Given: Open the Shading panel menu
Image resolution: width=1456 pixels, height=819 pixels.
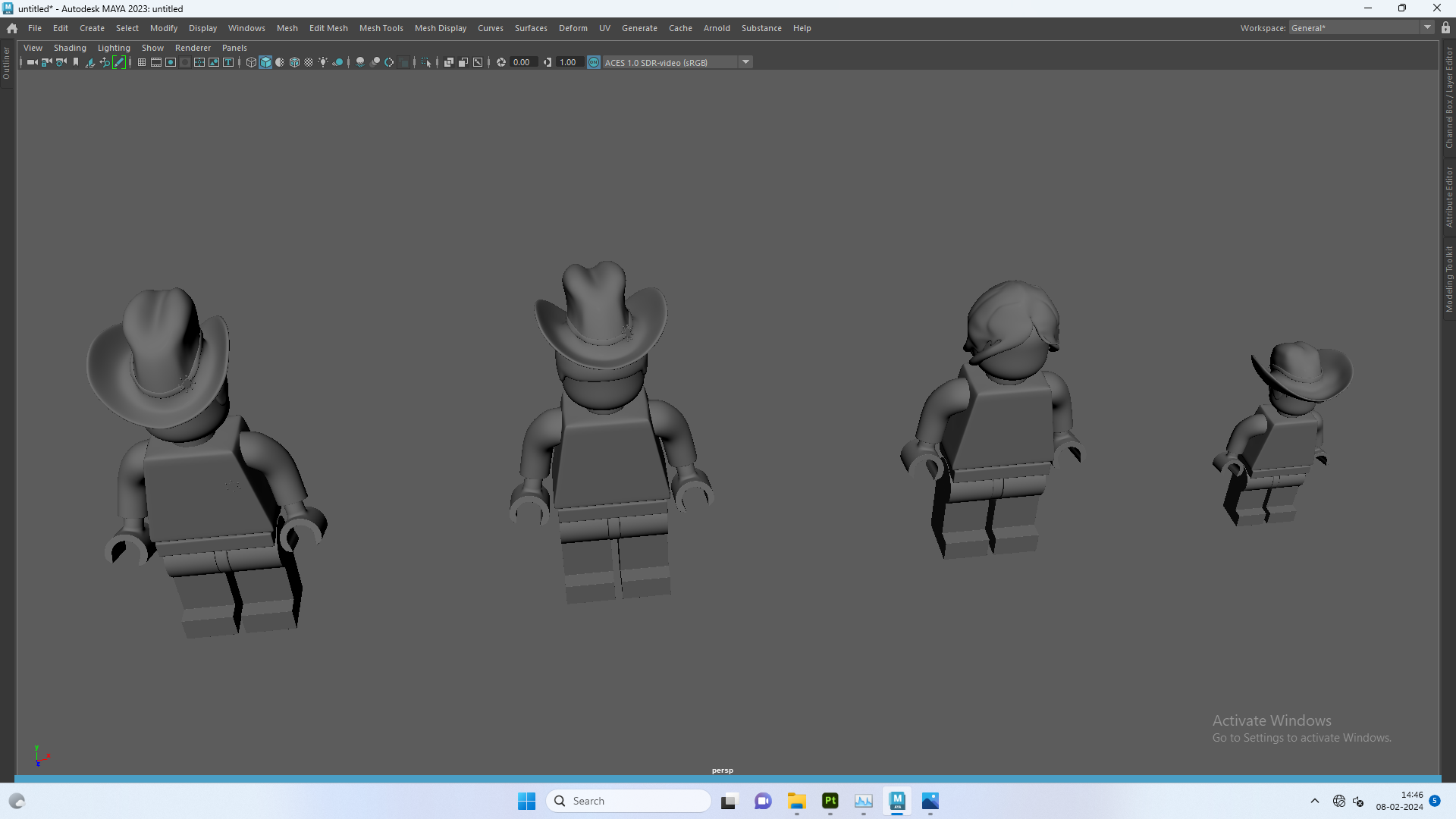Looking at the screenshot, I should tap(70, 48).
